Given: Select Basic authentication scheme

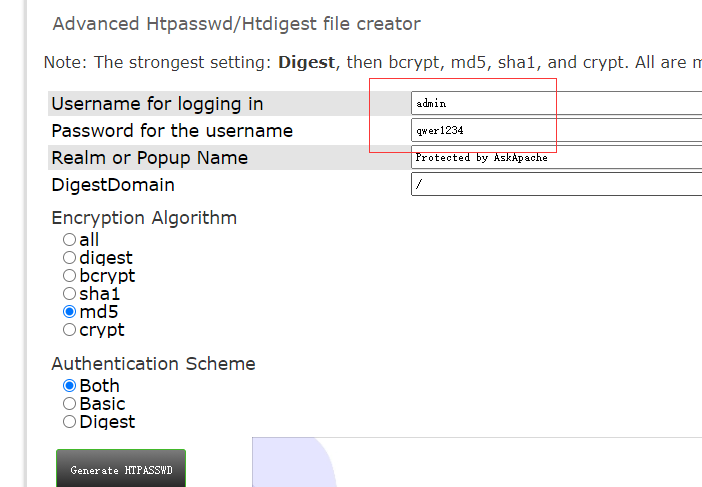Looking at the screenshot, I should click(69, 404).
